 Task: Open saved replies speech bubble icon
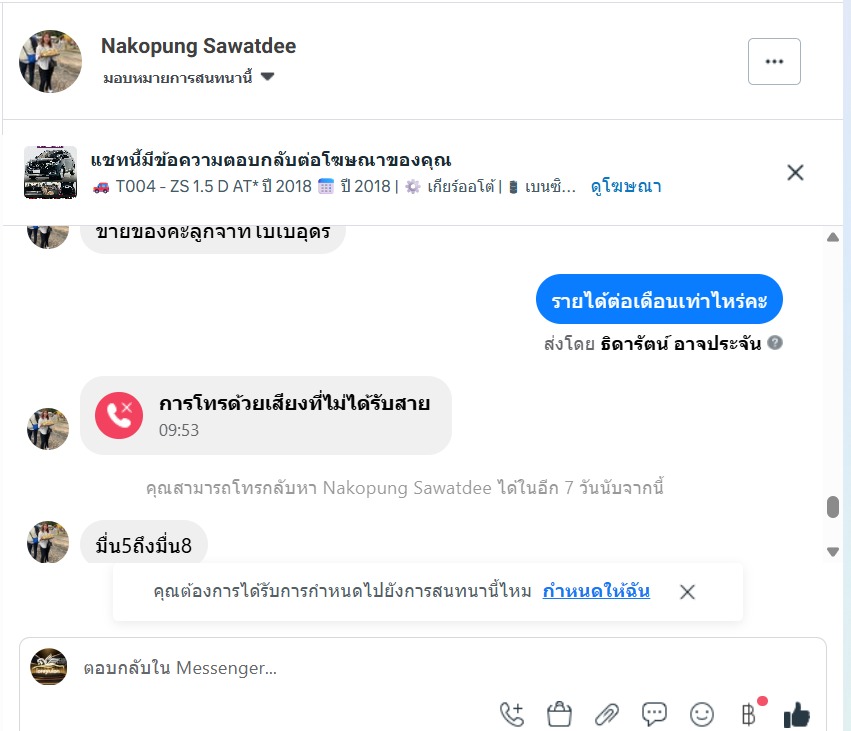[654, 714]
